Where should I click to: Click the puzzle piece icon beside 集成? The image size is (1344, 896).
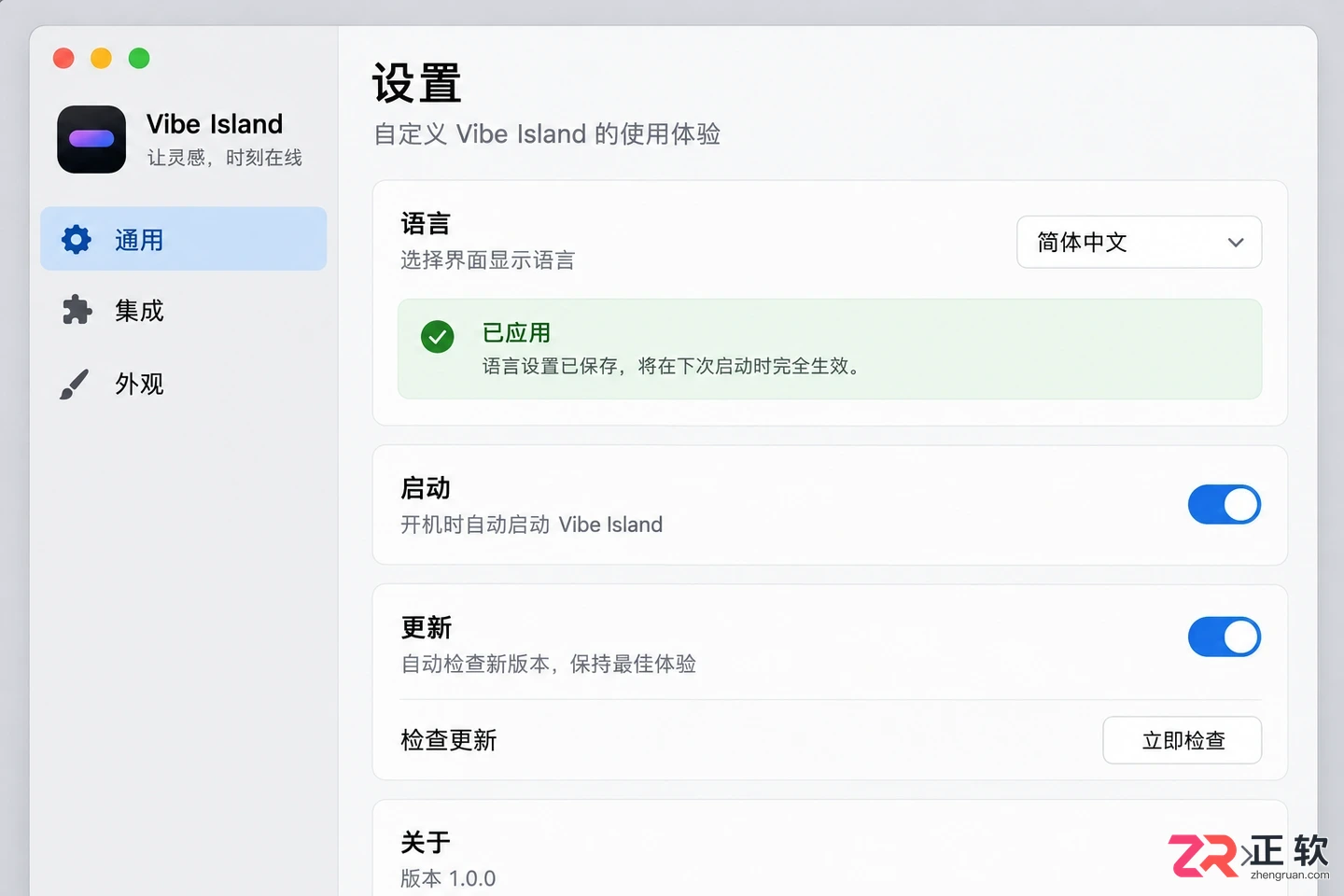pyautogui.click(x=77, y=310)
